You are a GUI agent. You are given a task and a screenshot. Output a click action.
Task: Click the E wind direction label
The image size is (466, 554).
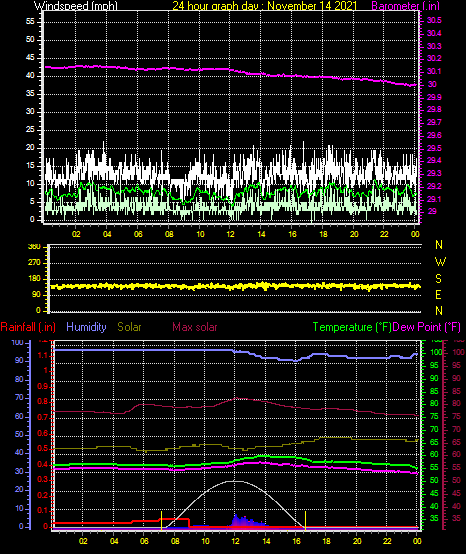438,294
